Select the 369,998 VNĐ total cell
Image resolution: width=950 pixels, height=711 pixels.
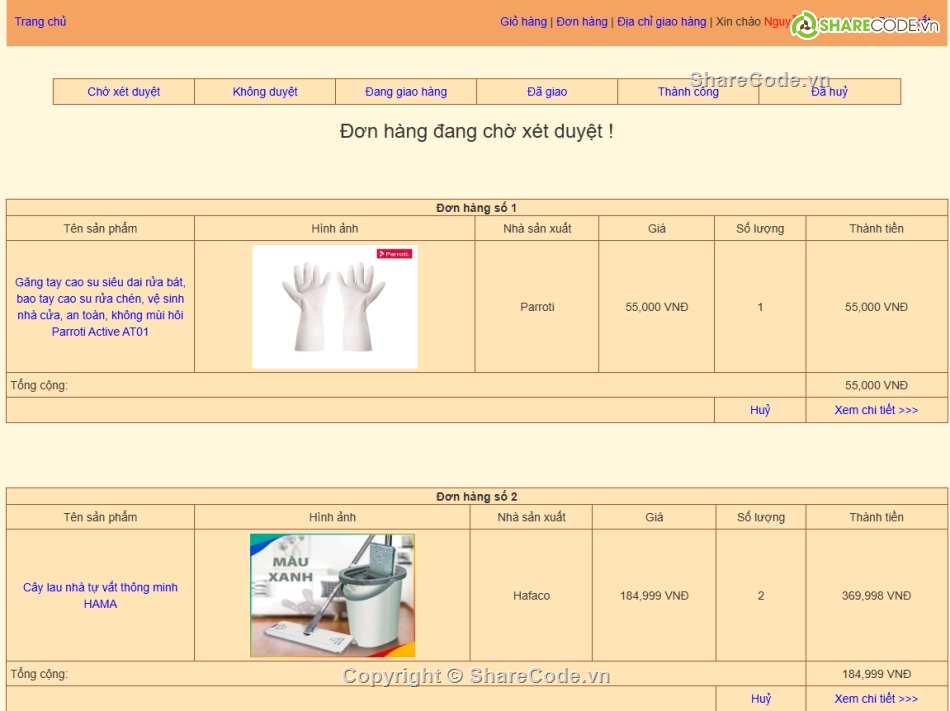[x=876, y=595]
